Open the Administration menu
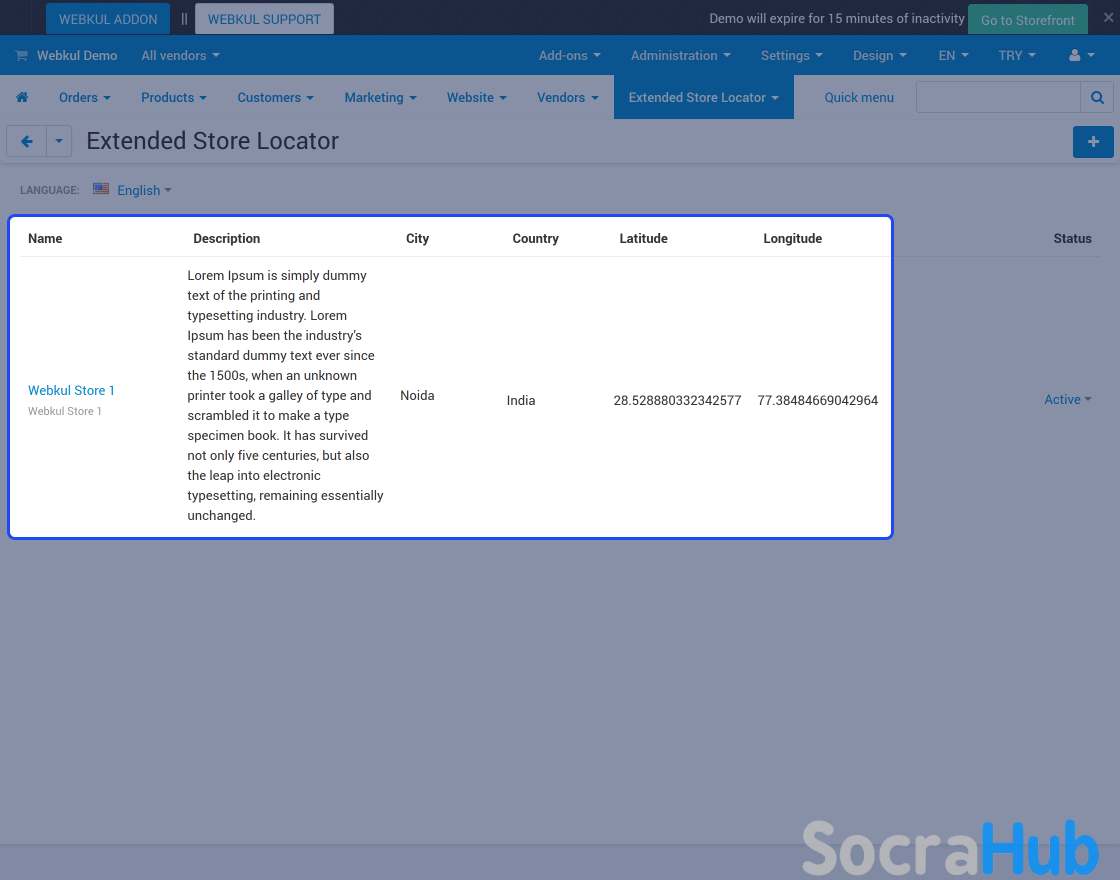 click(x=681, y=55)
